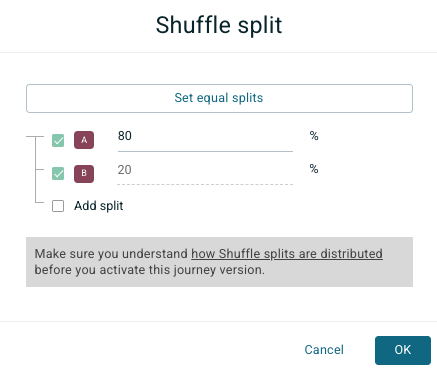
Task: Click the gray info banner's second line of text
Action: click(x=150, y=270)
